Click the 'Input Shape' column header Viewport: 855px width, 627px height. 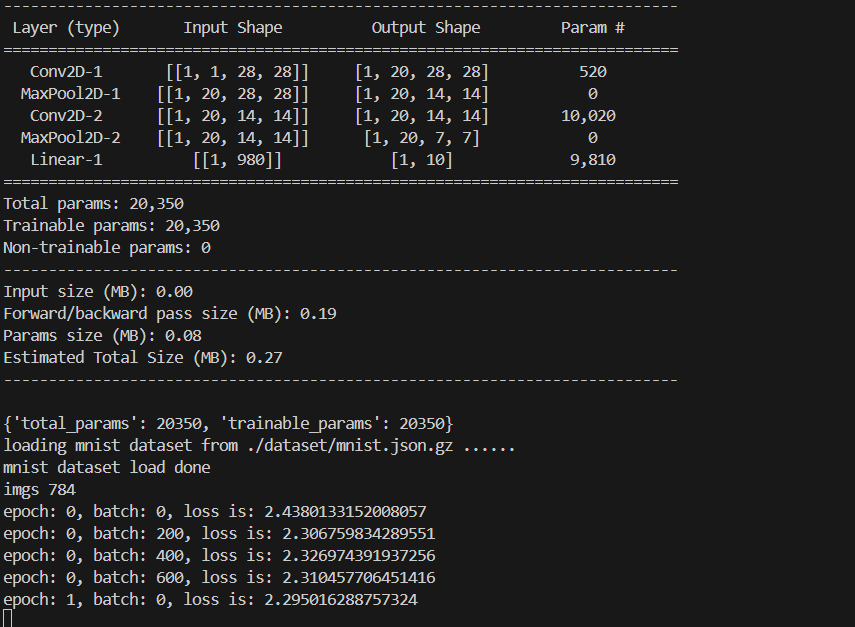click(x=233, y=28)
